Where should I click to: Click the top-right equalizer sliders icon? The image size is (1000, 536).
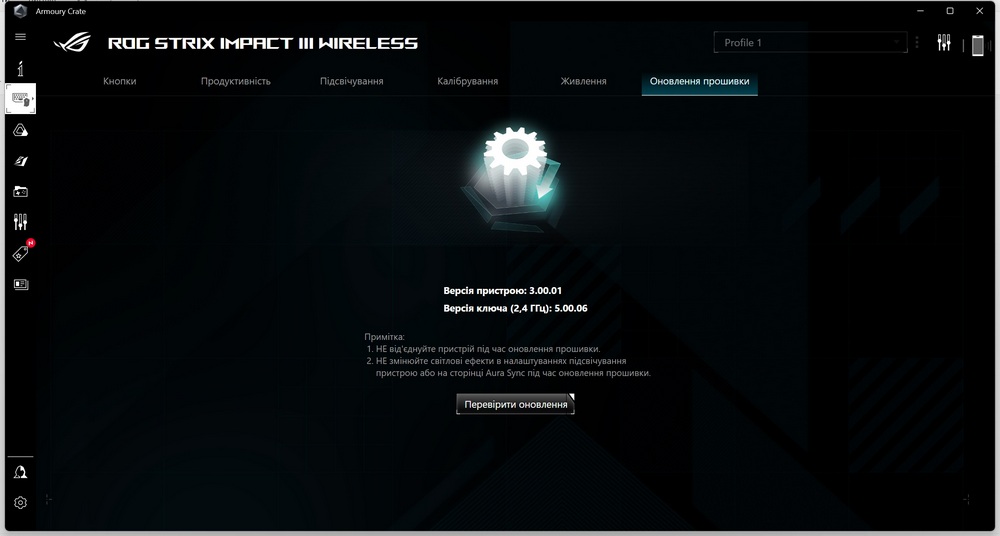944,43
